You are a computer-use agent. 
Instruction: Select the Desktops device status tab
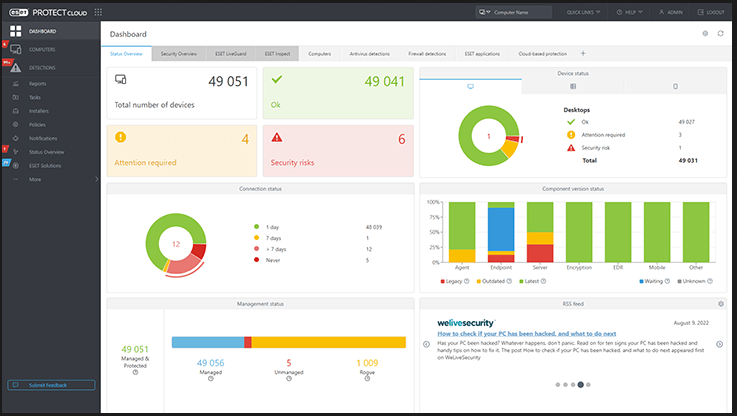click(470, 86)
